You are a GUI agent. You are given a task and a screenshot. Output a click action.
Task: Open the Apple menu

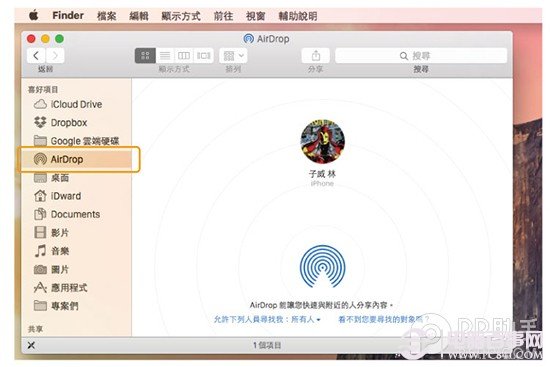(x=34, y=16)
